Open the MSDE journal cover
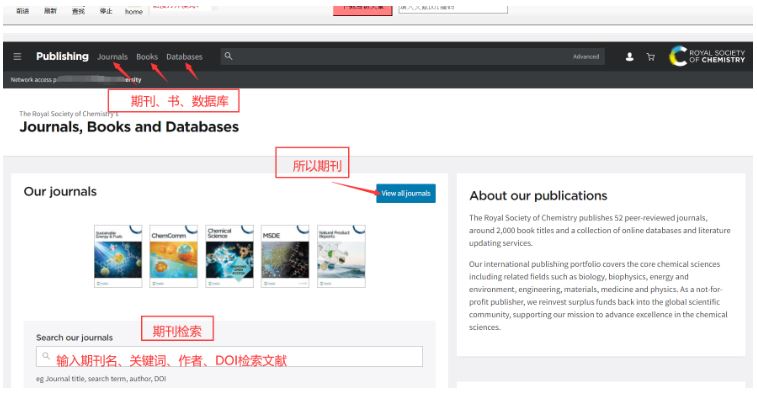The image size is (757, 398). point(285,256)
